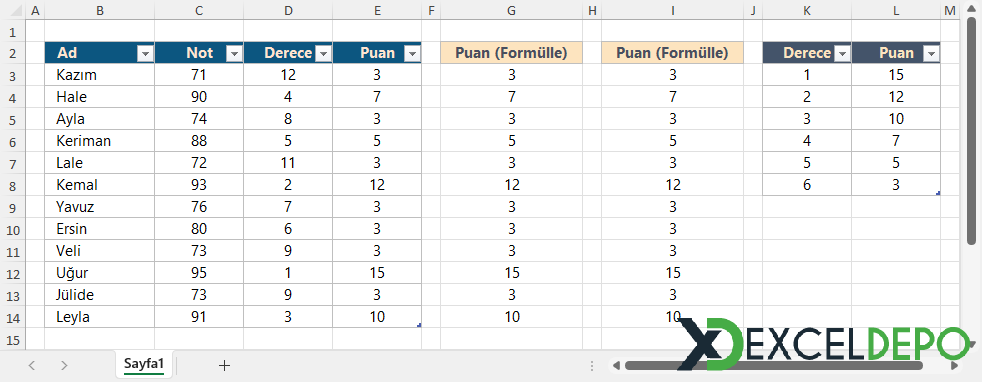Screen dimensions: 982x382
Task: Click the Puan (Formülle) header in column I
Action: click(x=672, y=53)
